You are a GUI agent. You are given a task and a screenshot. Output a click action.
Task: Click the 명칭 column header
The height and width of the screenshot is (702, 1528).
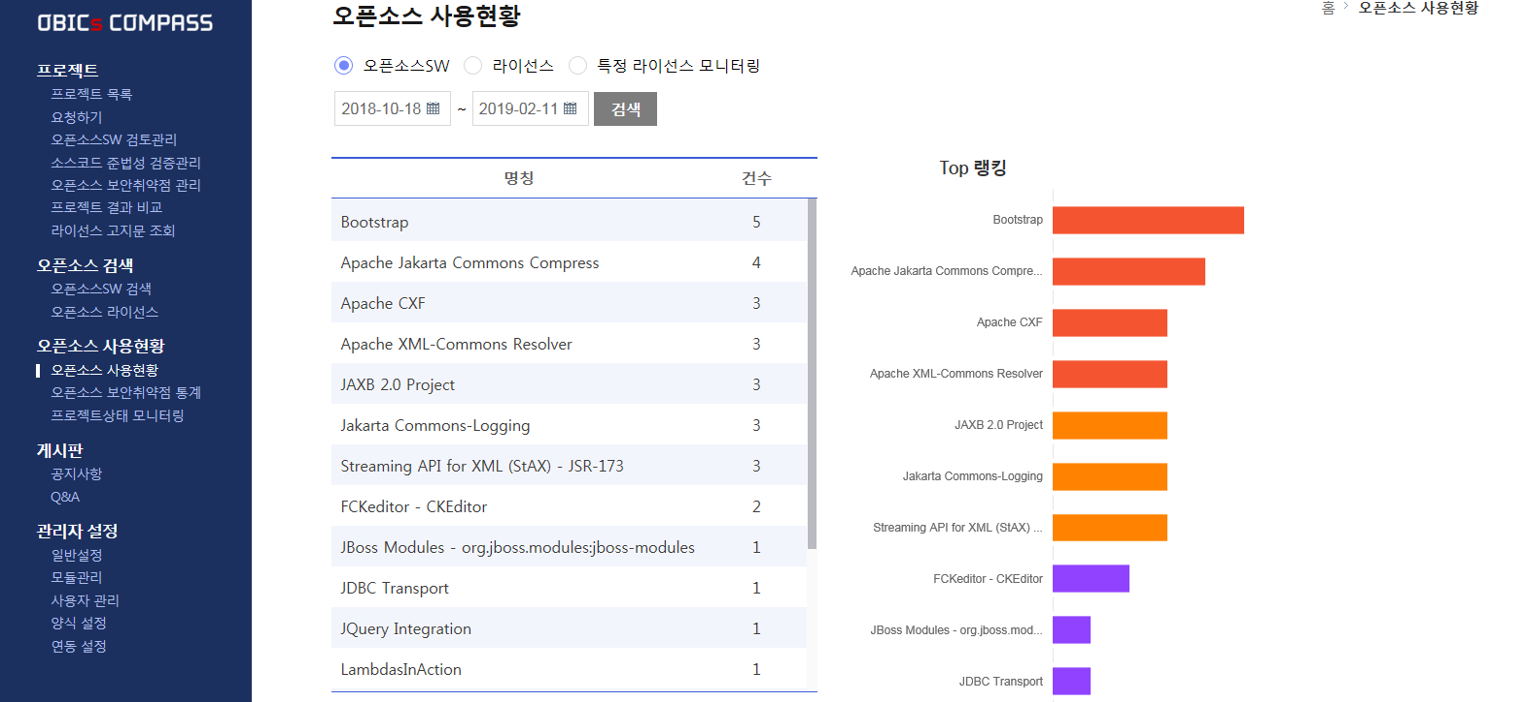click(x=519, y=178)
